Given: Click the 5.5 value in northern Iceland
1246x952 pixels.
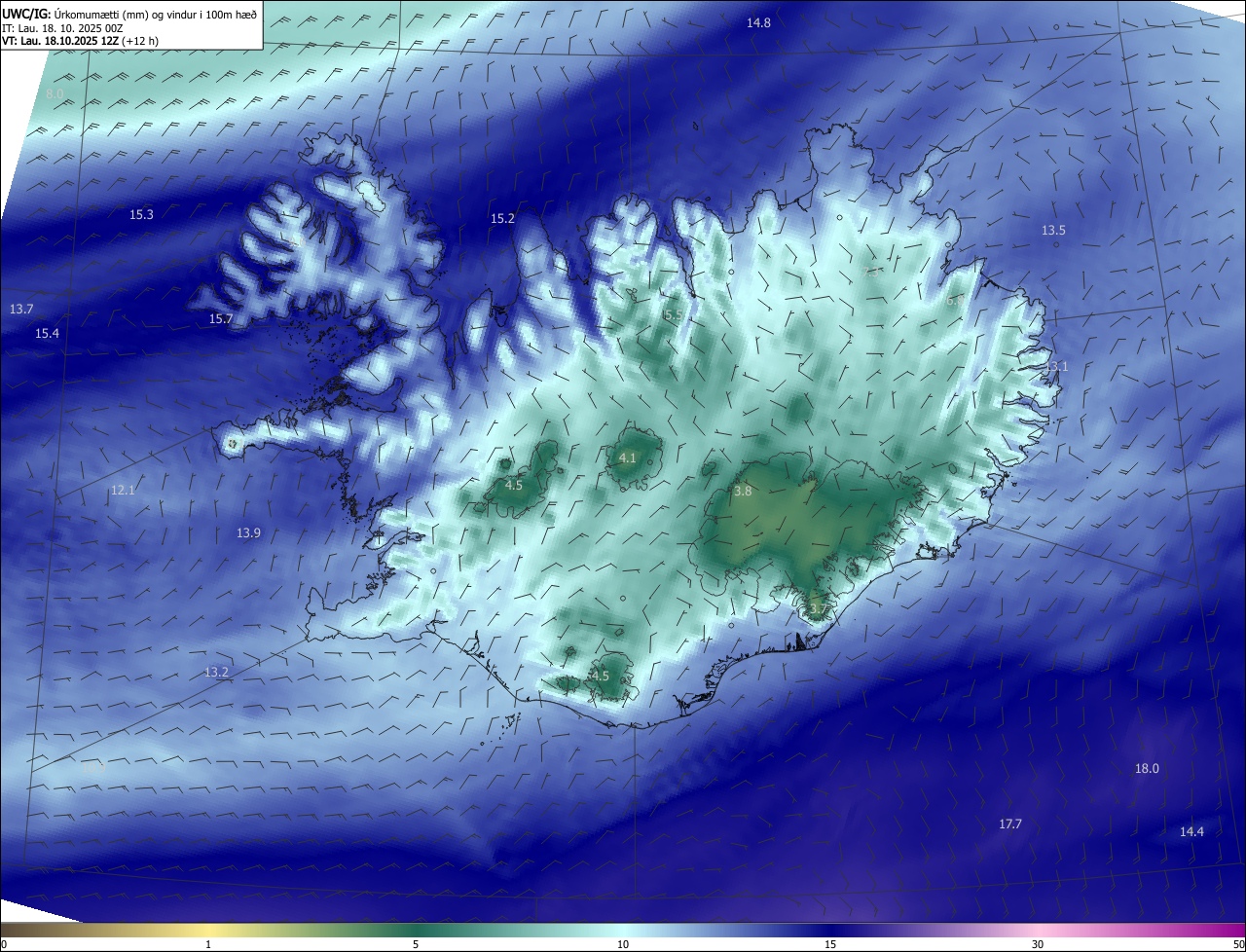Looking at the screenshot, I should [x=673, y=315].
